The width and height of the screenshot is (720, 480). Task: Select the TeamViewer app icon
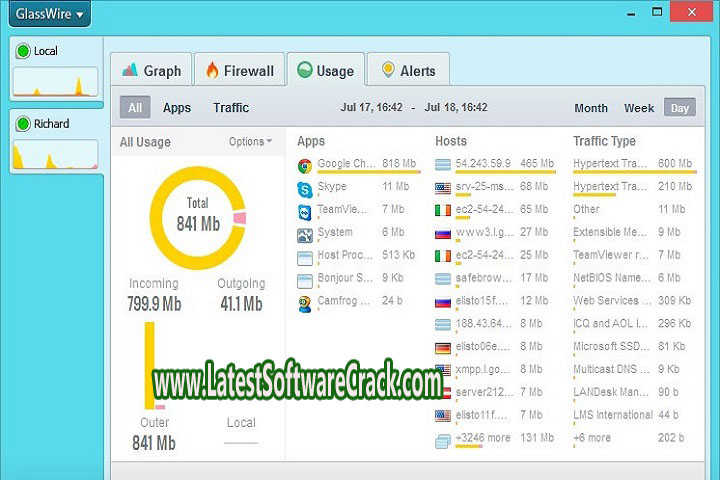(305, 211)
